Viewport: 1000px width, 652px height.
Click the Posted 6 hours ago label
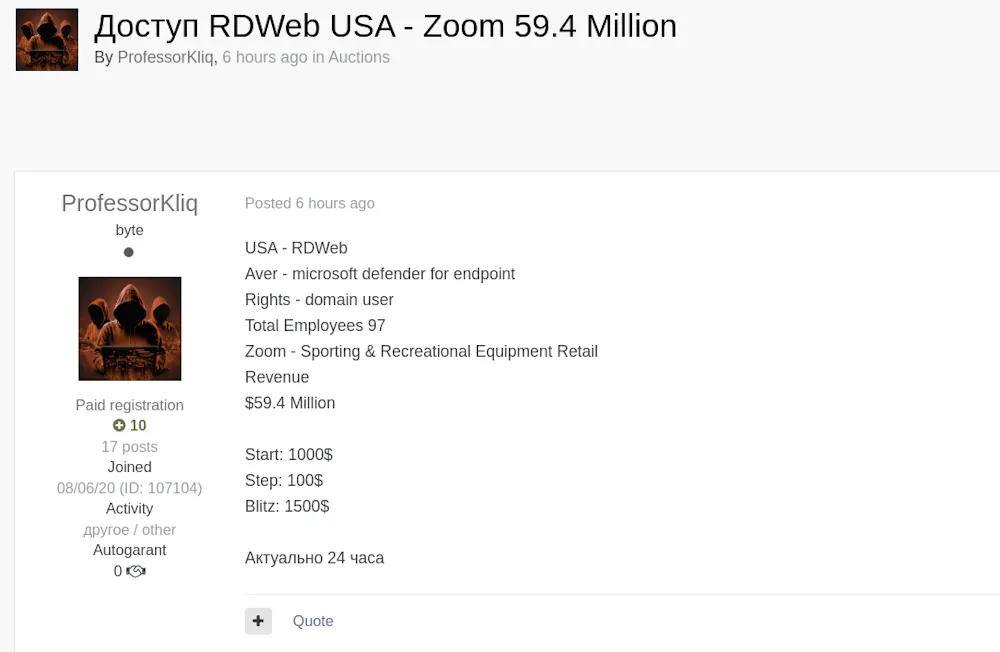click(310, 203)
